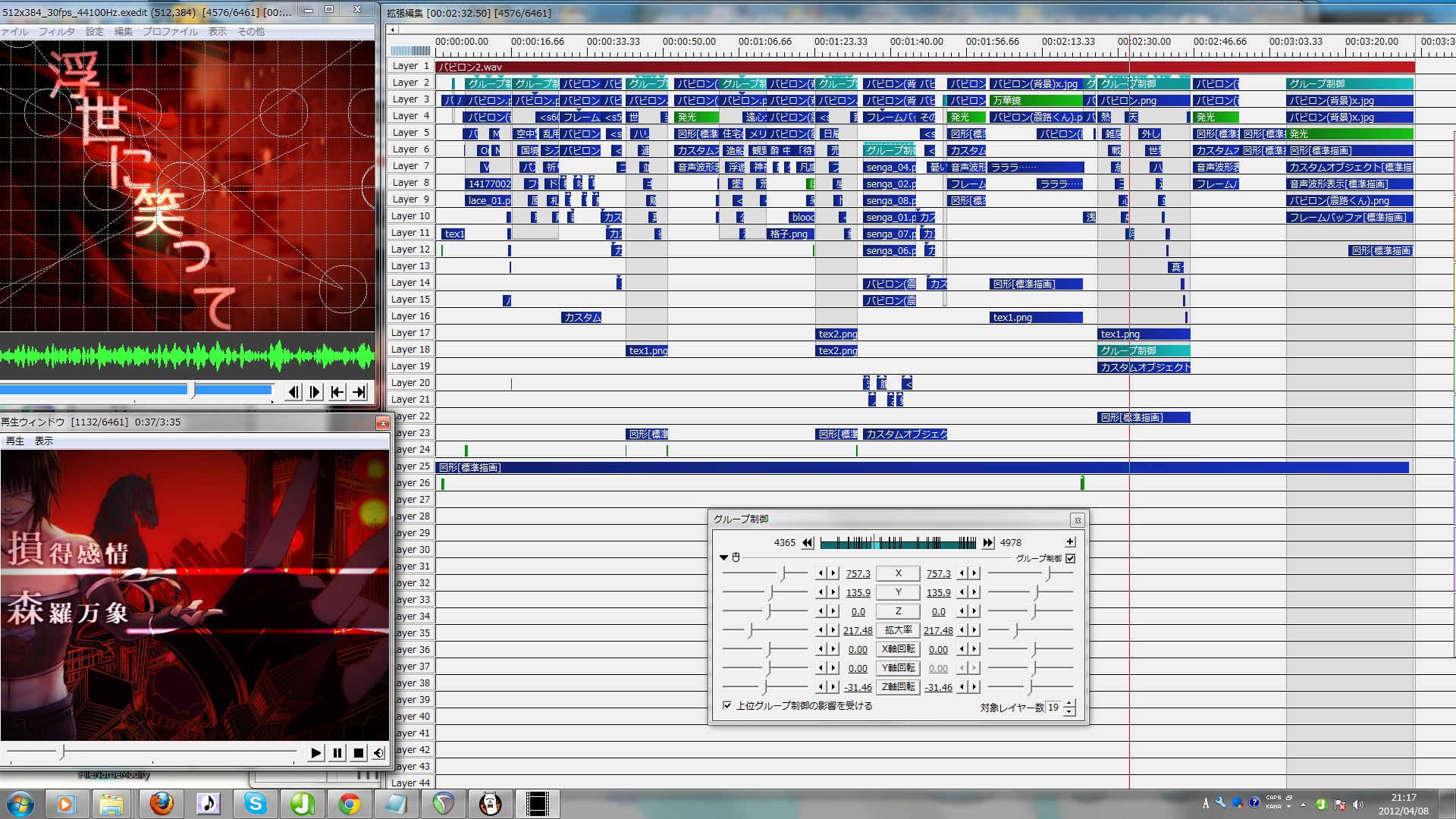Toggle Layer 21 visibility button
The image size is (1456, 819).
click(x=410, y=400)
